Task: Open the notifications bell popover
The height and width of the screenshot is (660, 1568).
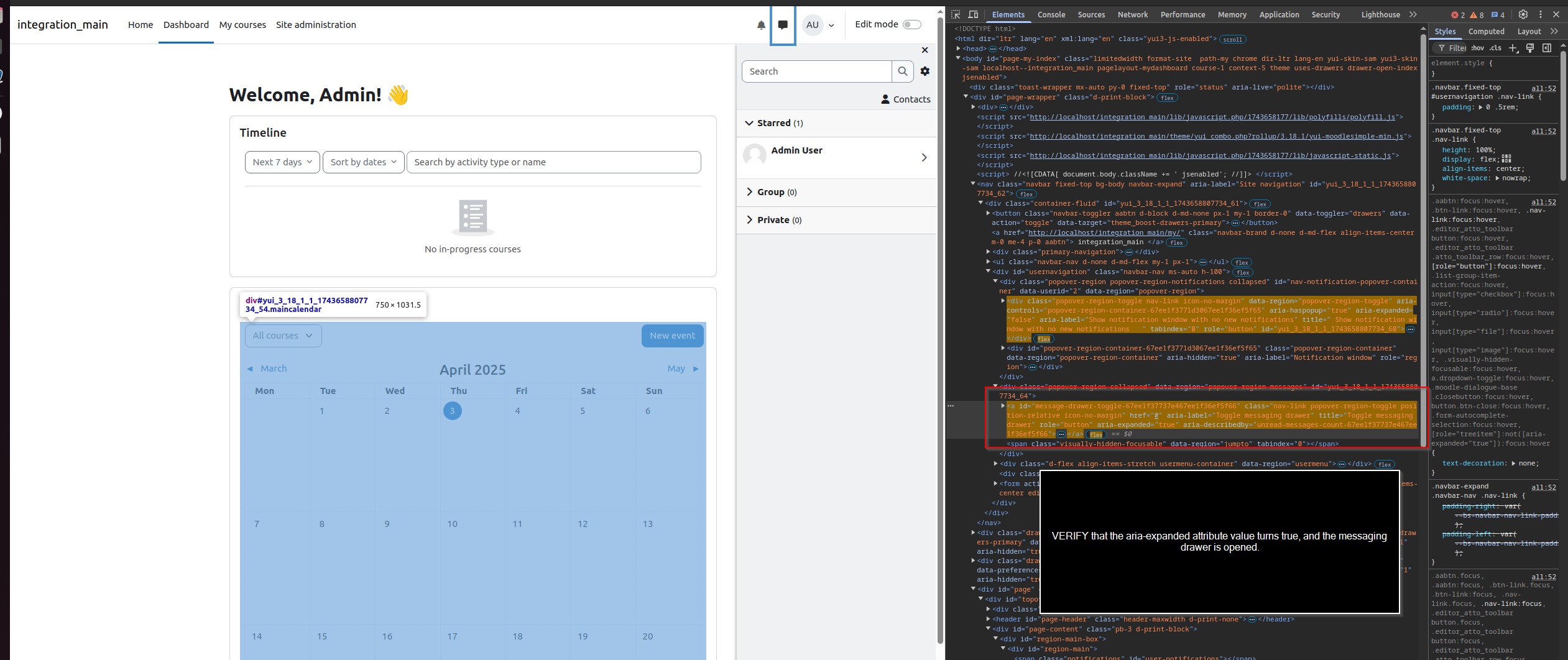Action: click(761, 25)
